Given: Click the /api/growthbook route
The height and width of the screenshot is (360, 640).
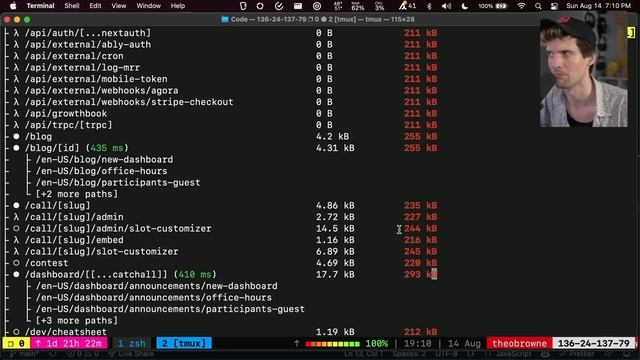Looking at the screenshot, I should tap(66, 113).
